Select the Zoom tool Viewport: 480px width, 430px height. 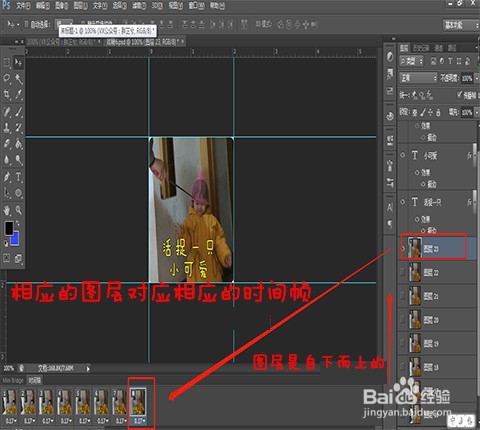[x=18, y=210]
